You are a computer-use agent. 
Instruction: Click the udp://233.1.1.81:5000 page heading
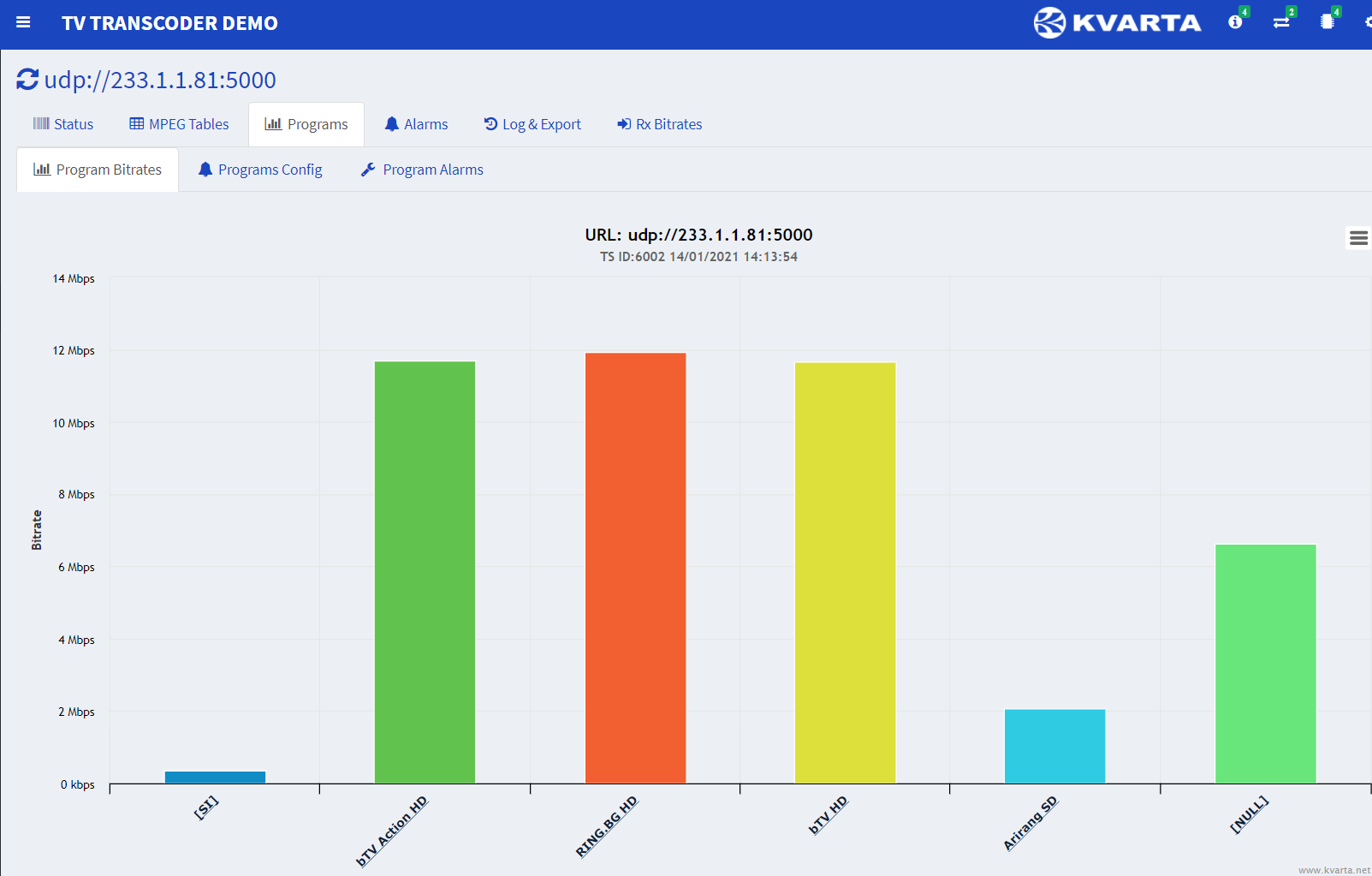pos(160,80)
